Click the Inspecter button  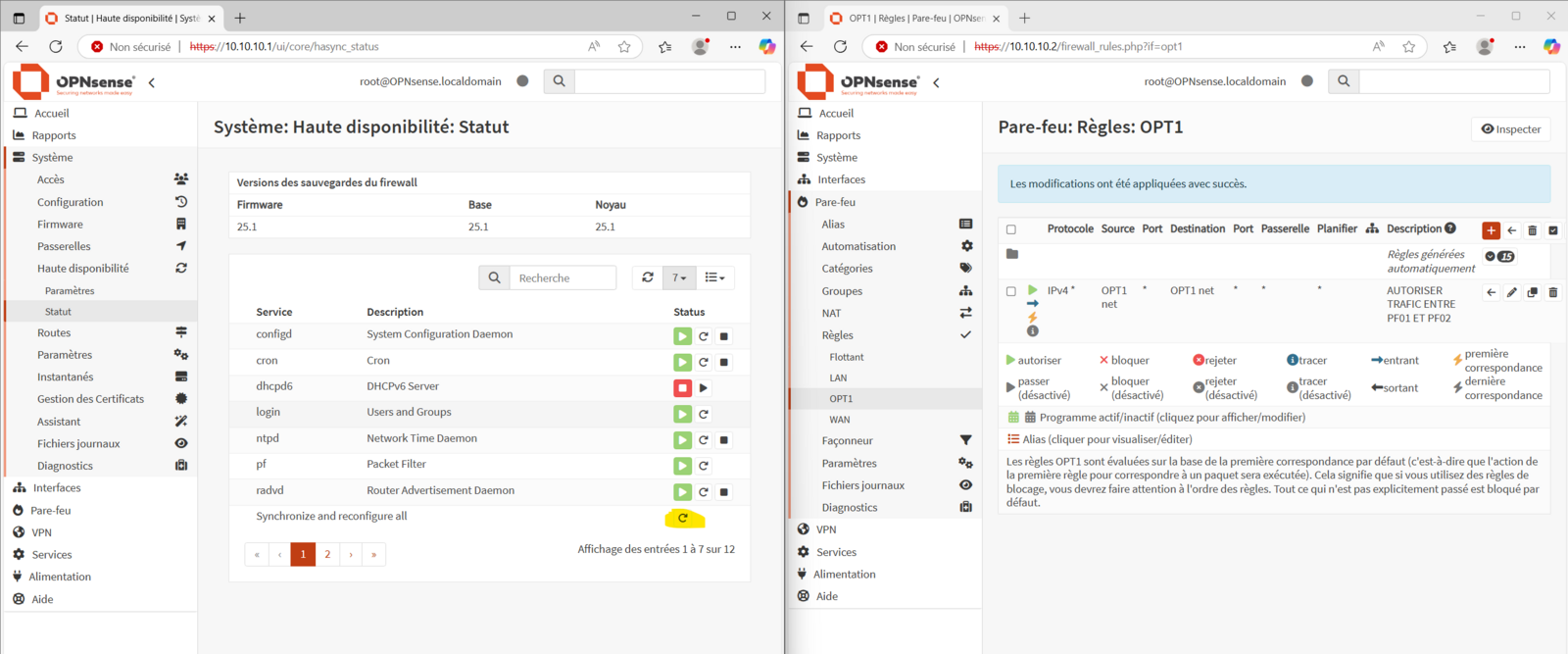point(1510,129)
